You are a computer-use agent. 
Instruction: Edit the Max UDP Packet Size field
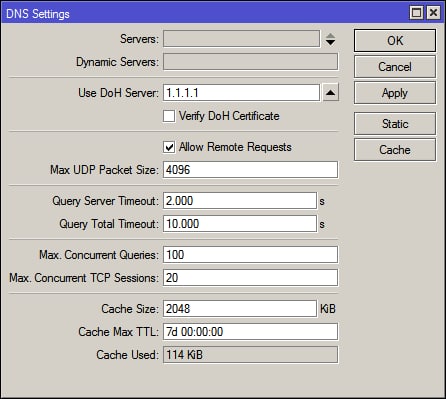click(250, 170)
